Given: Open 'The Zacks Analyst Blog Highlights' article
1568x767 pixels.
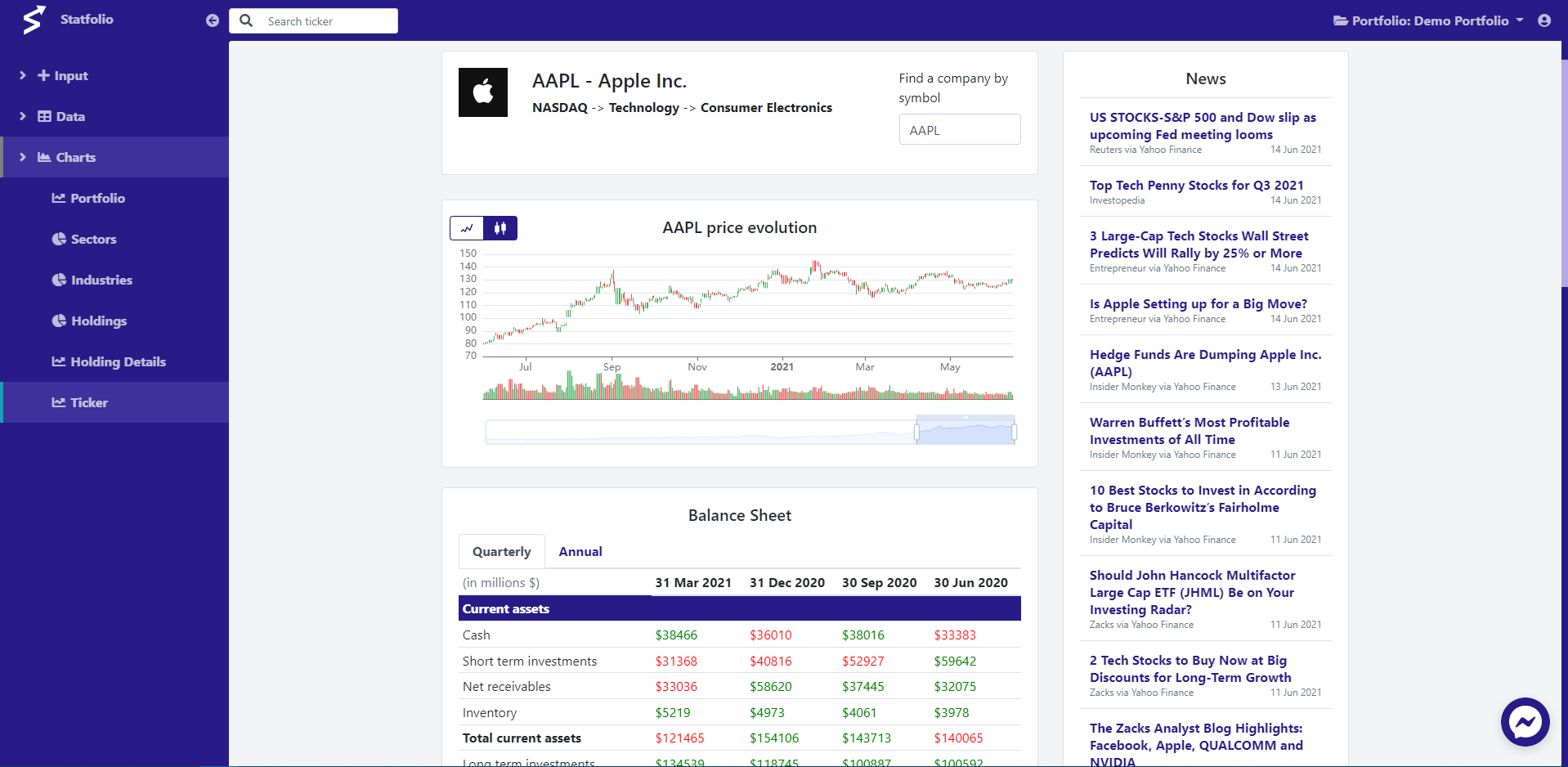Looking at the screenshot, I should point(1196,745).
